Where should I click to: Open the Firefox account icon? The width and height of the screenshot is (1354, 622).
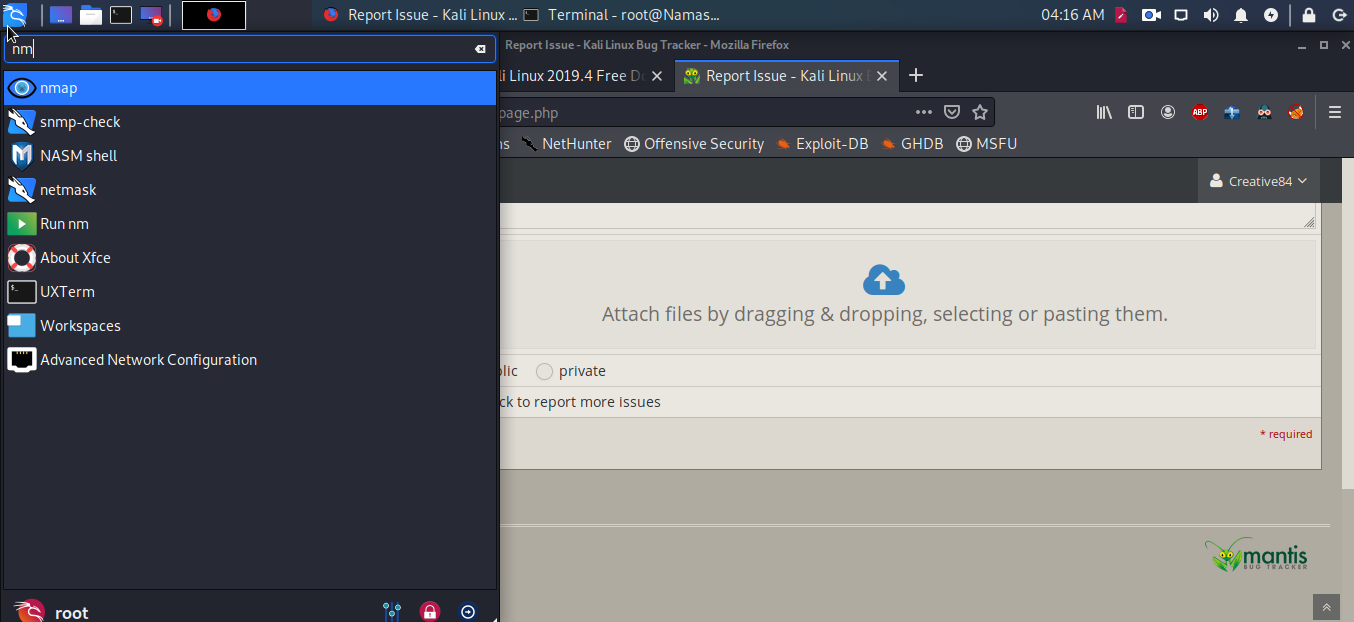tap(1168, 113)
